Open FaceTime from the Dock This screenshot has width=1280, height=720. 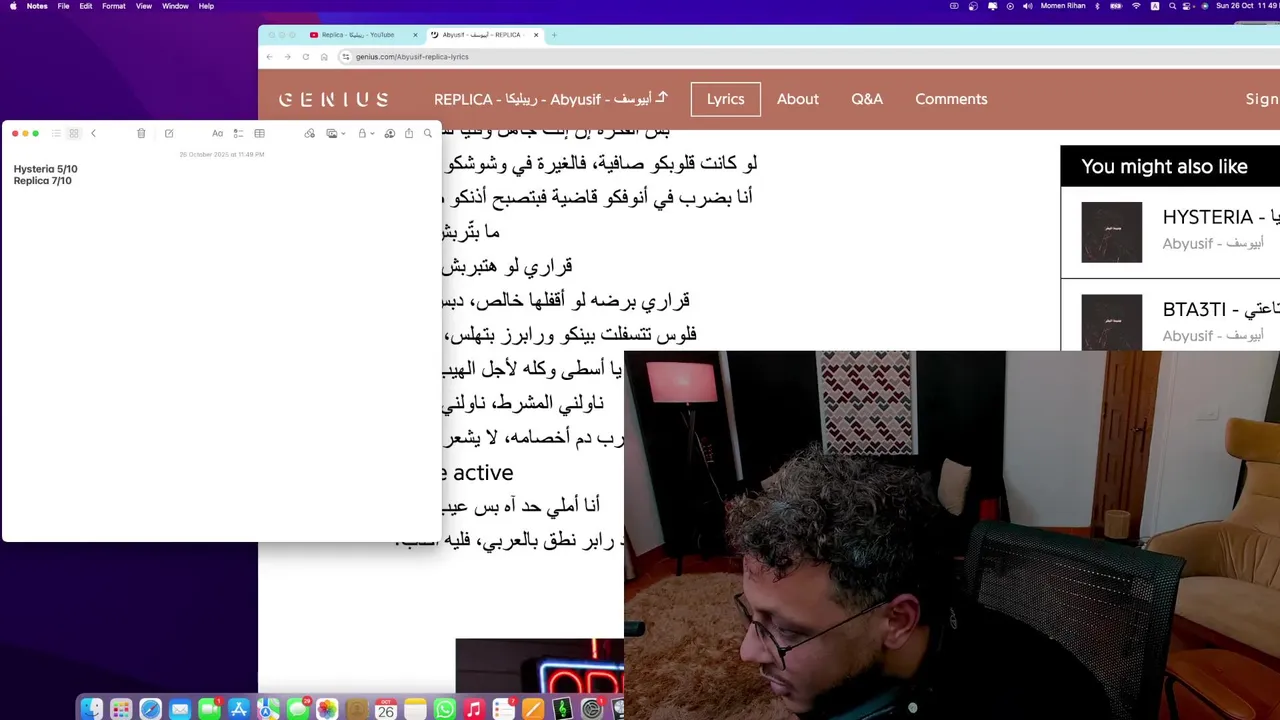(209, 709)
